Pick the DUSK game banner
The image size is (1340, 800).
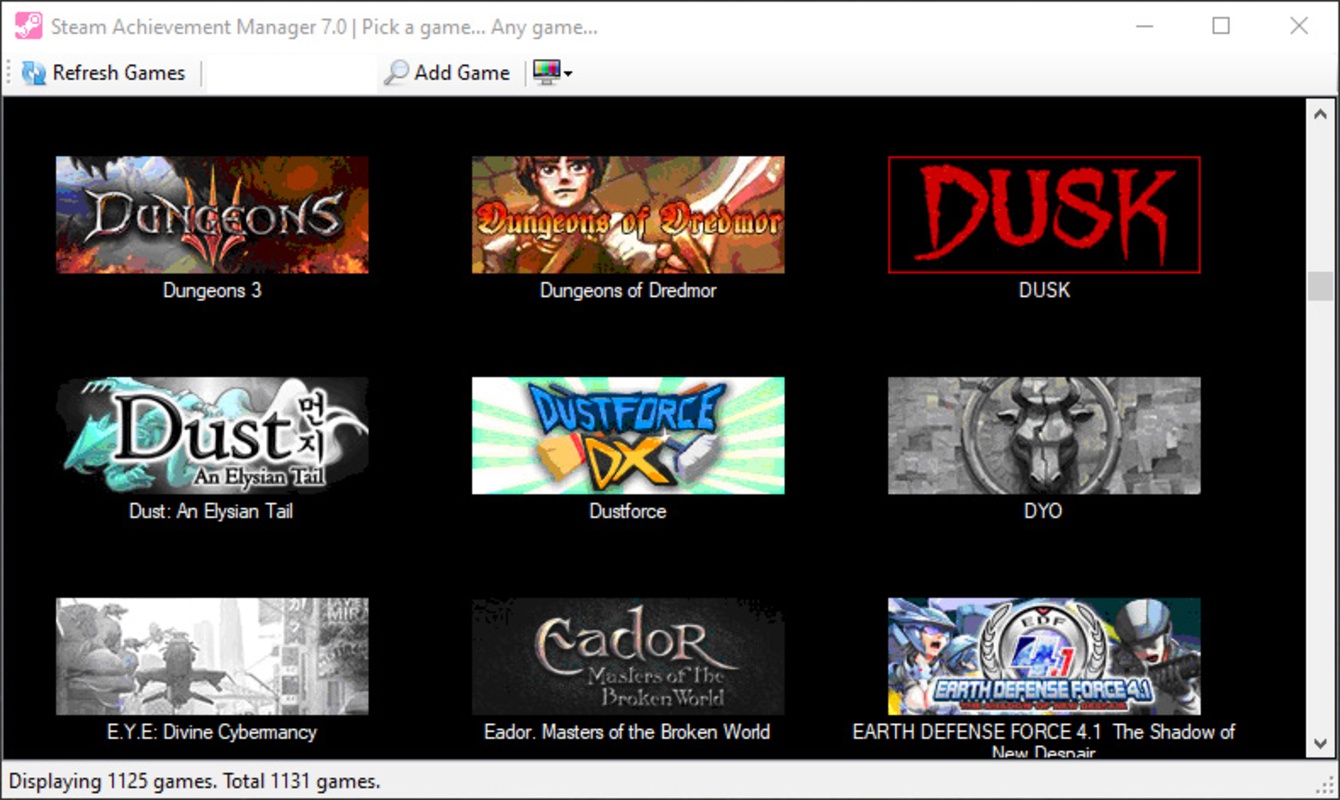pyautogui.click(x=1044, y=215)
